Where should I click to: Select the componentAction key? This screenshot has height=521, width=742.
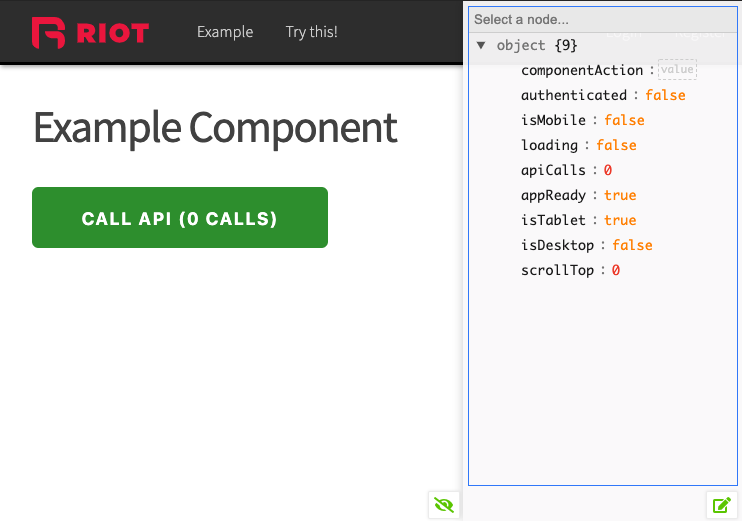pyautogui.click(x=582, y=70)
